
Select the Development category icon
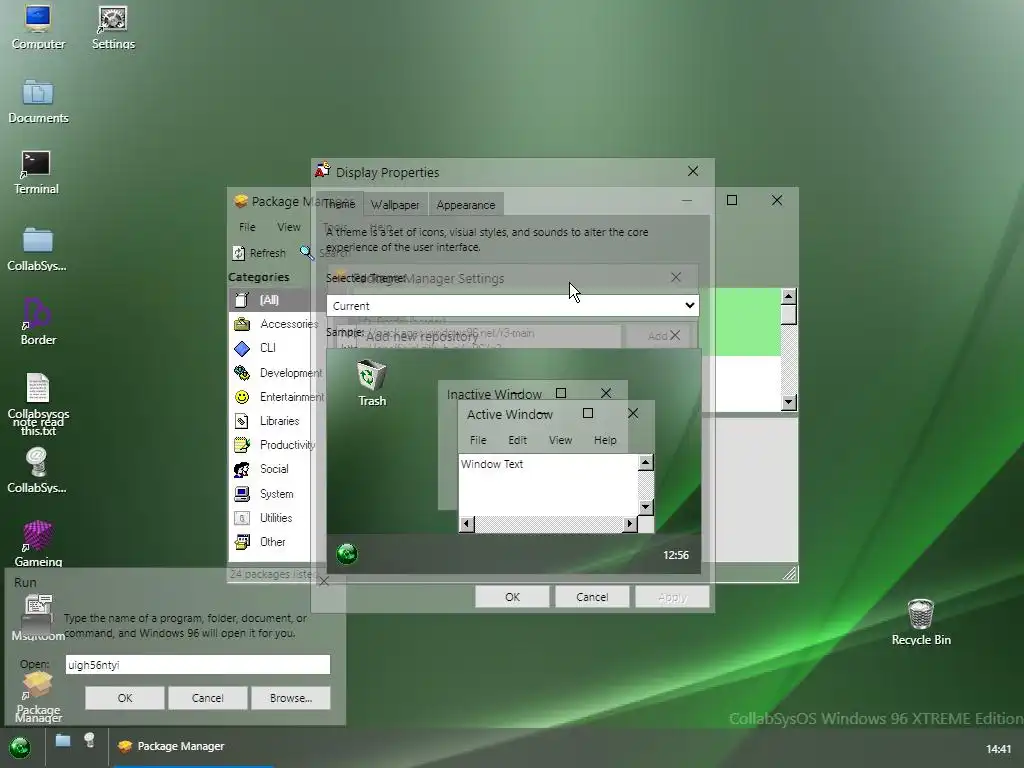click(242, 373)
